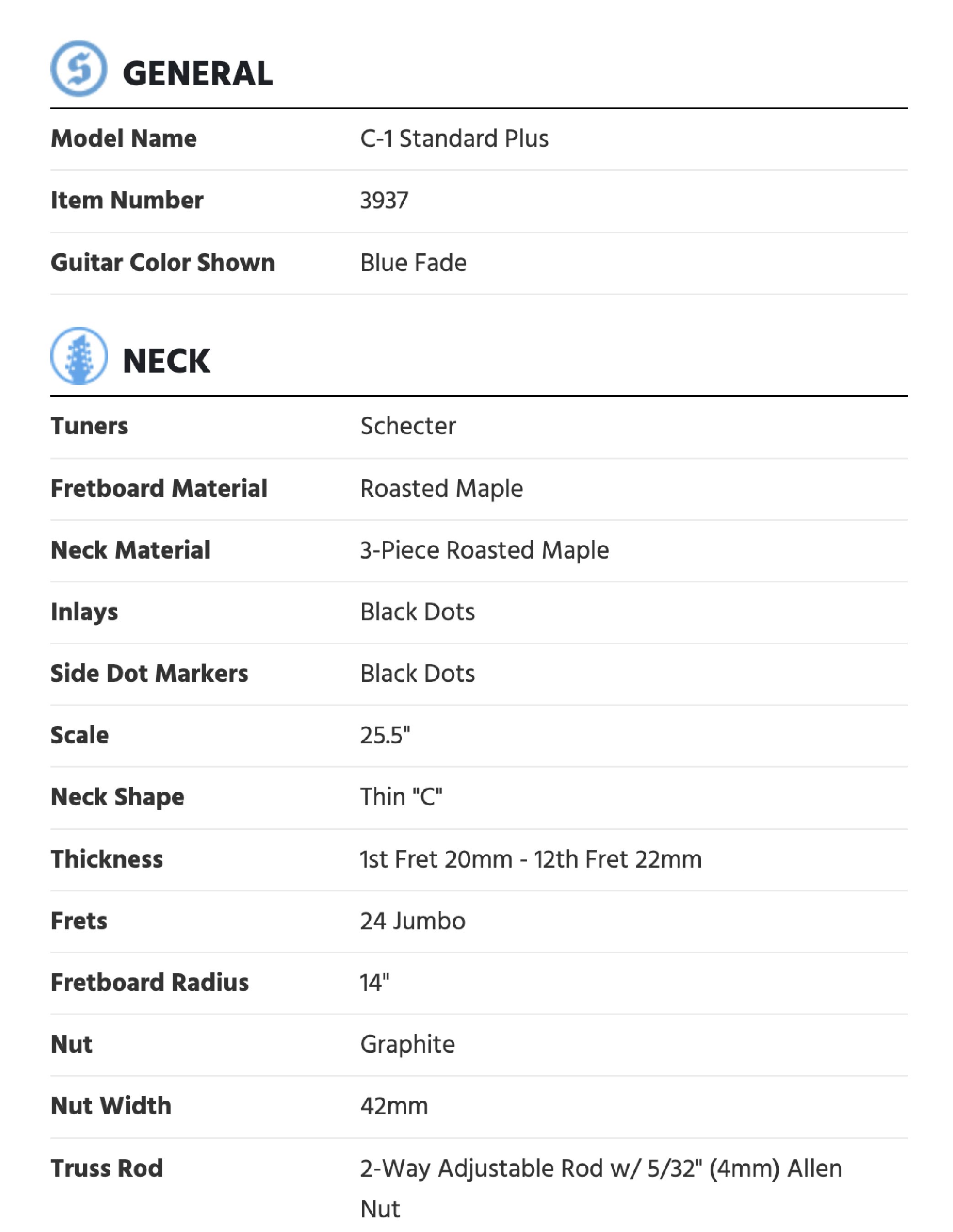Viewport: 953px width, 1232px height.
Task: Click the item number 3937
Action: click(384, 200)
